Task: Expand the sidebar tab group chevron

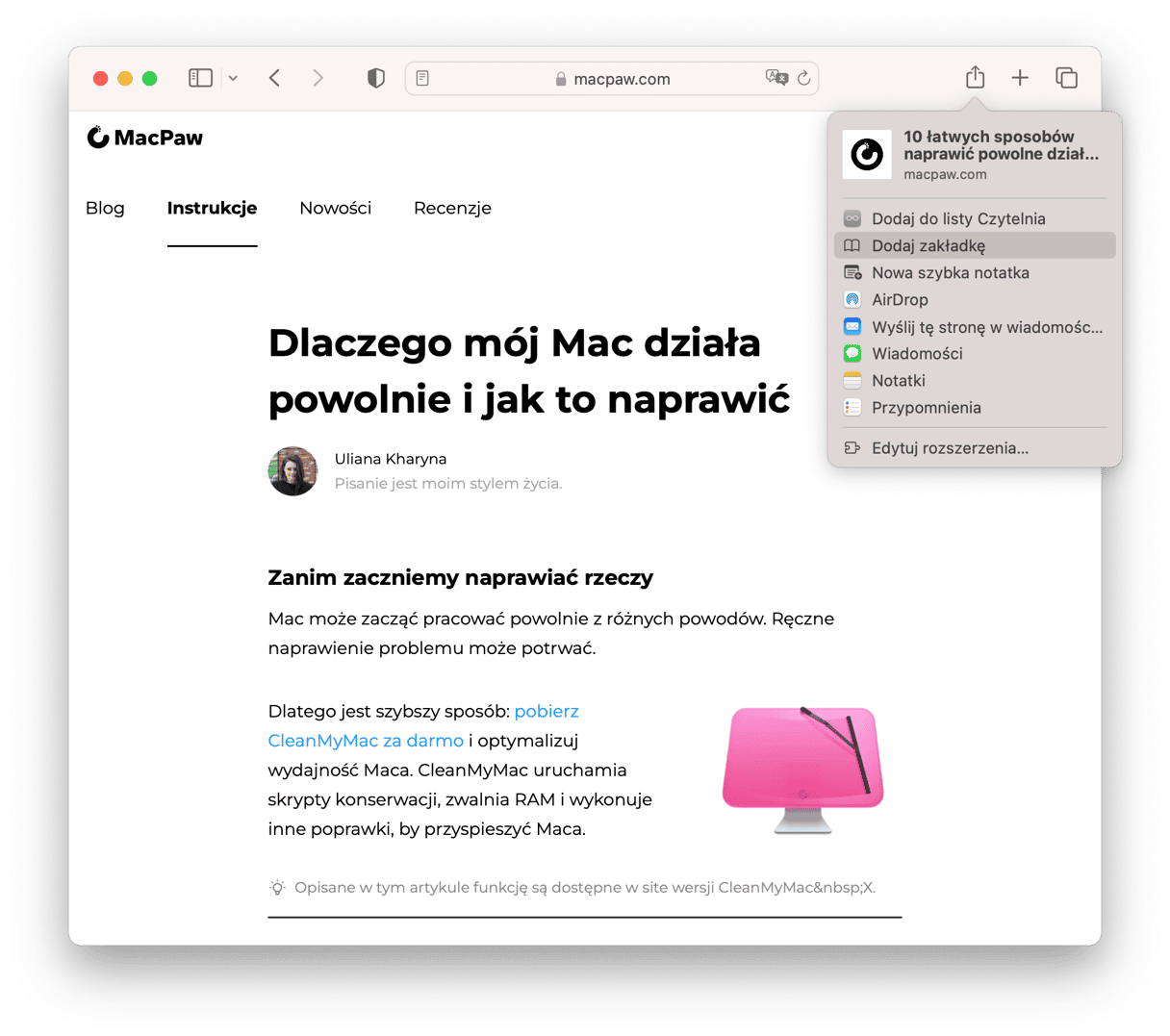Action: (x=233, y=79)
